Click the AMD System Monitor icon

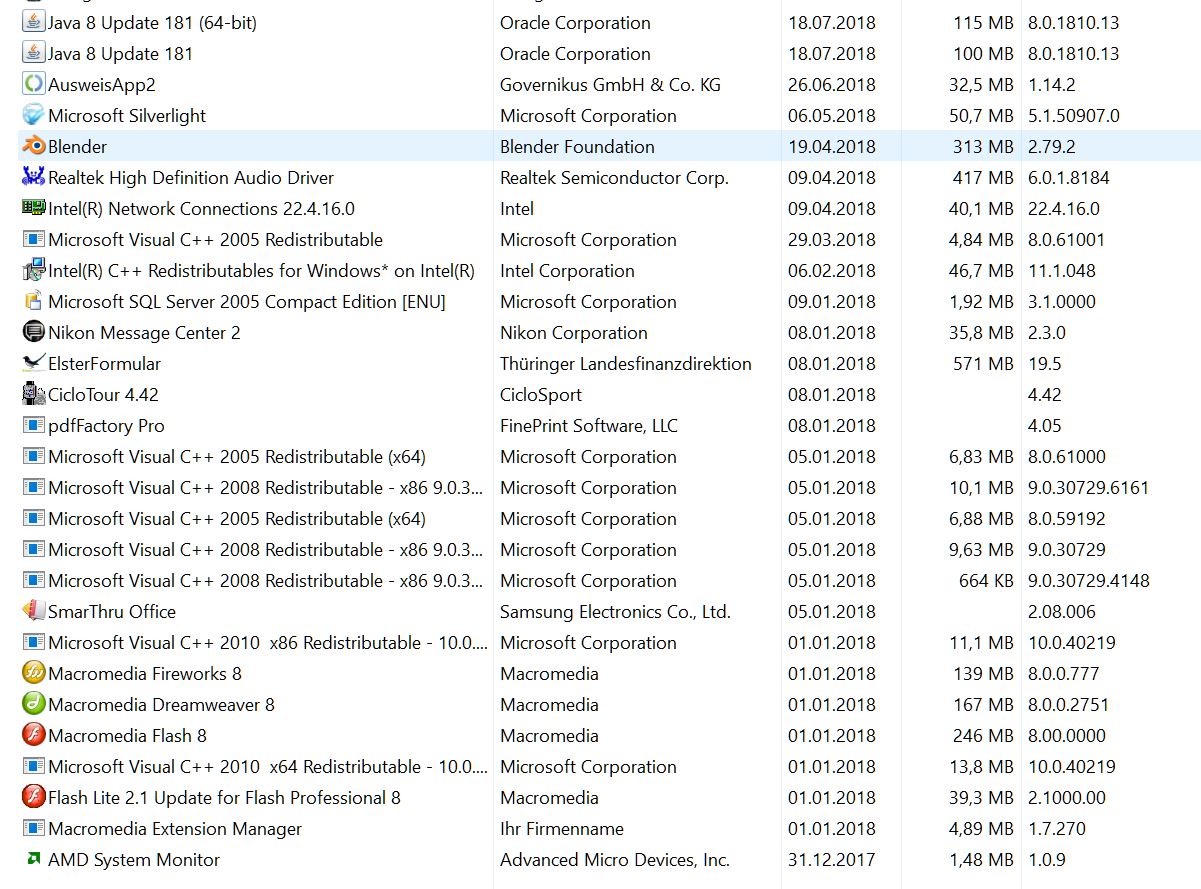[33, 859]
